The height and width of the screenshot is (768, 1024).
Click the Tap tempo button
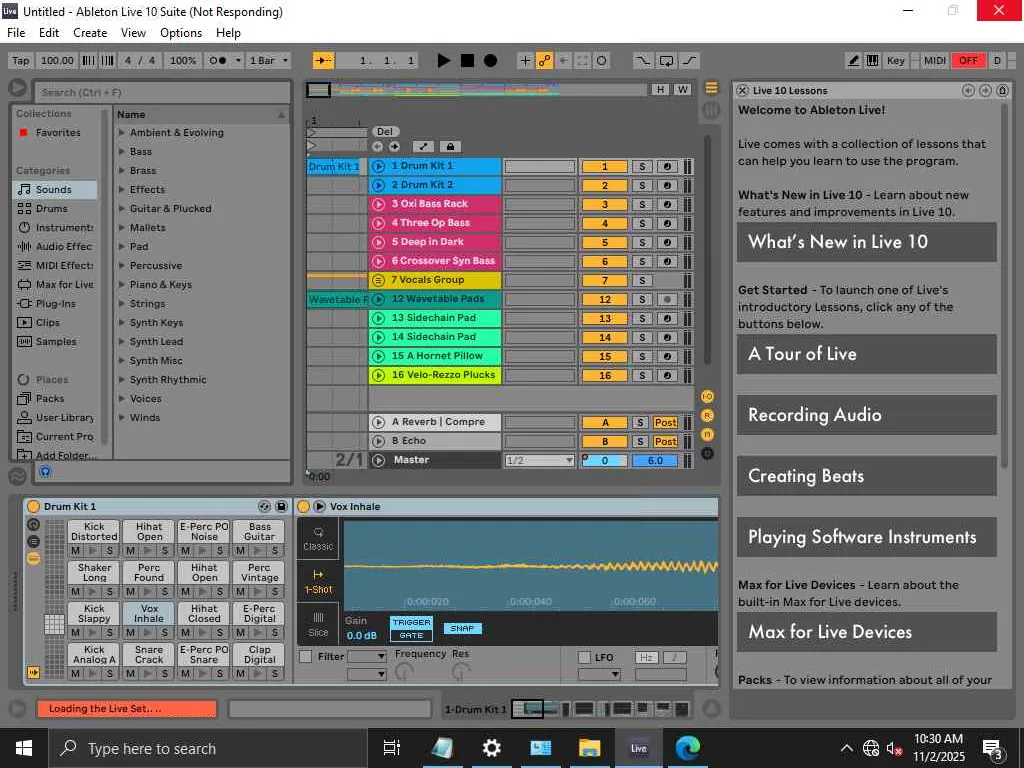tap(21, 61)
